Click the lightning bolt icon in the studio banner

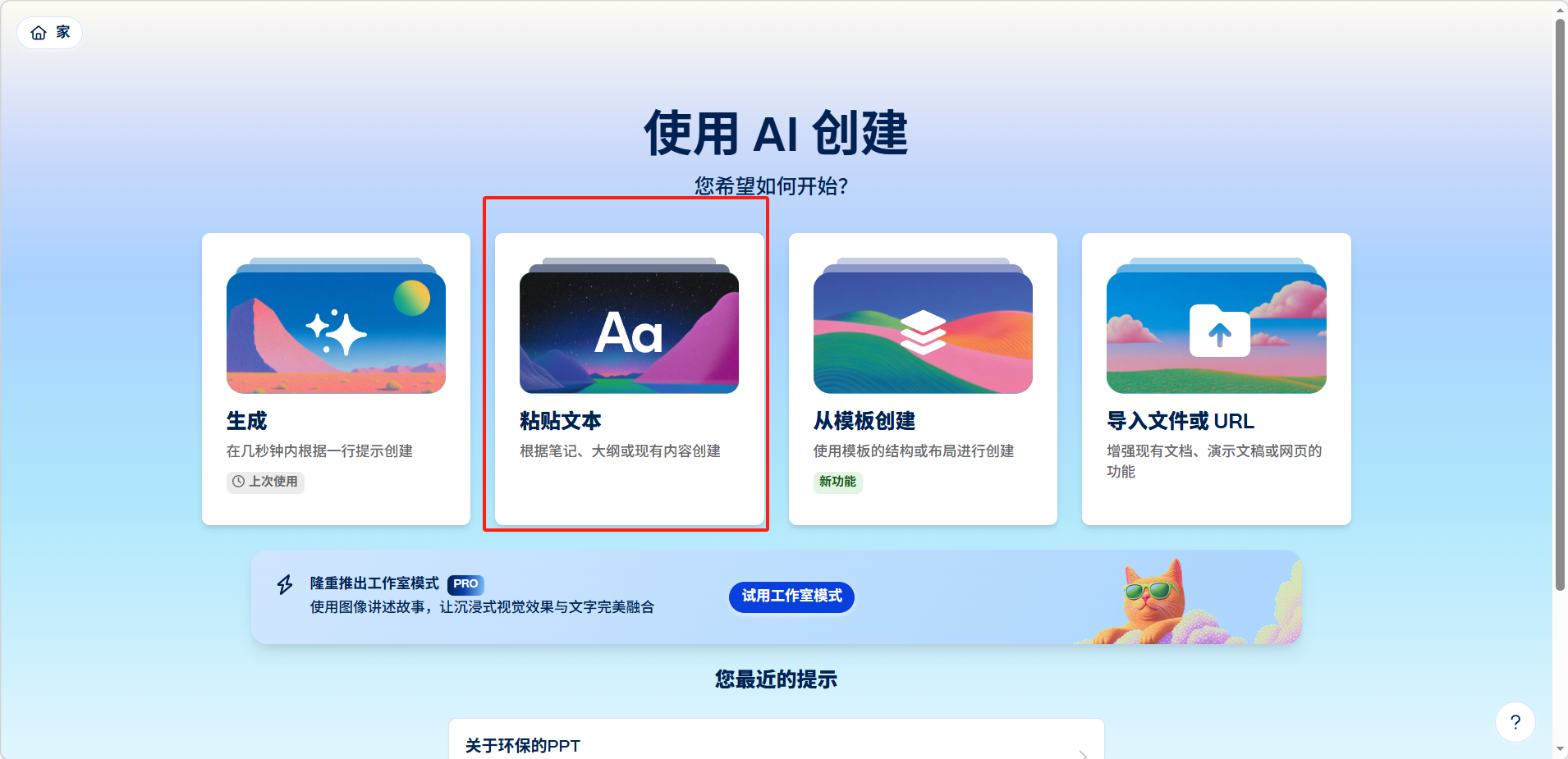click(x=285, y=584)
